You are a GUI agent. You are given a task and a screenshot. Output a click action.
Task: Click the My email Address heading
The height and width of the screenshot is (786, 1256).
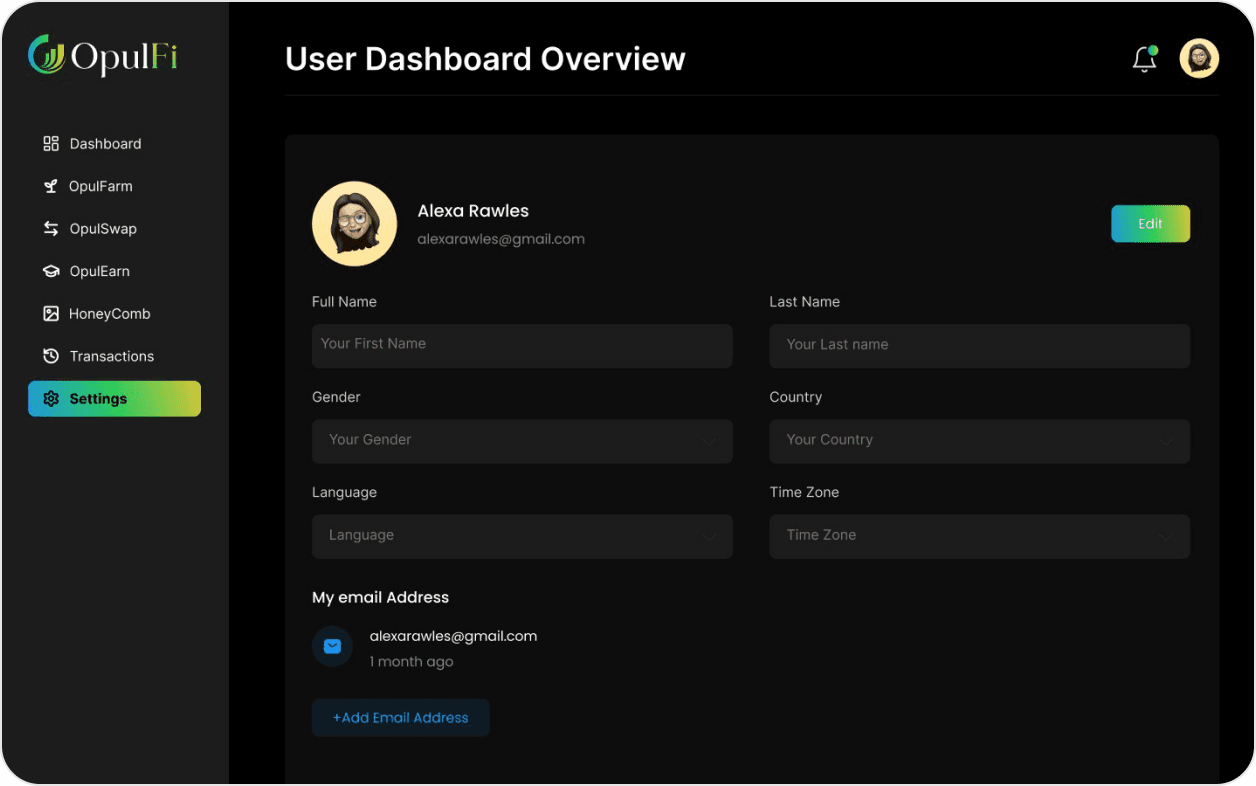click(380, 598)
